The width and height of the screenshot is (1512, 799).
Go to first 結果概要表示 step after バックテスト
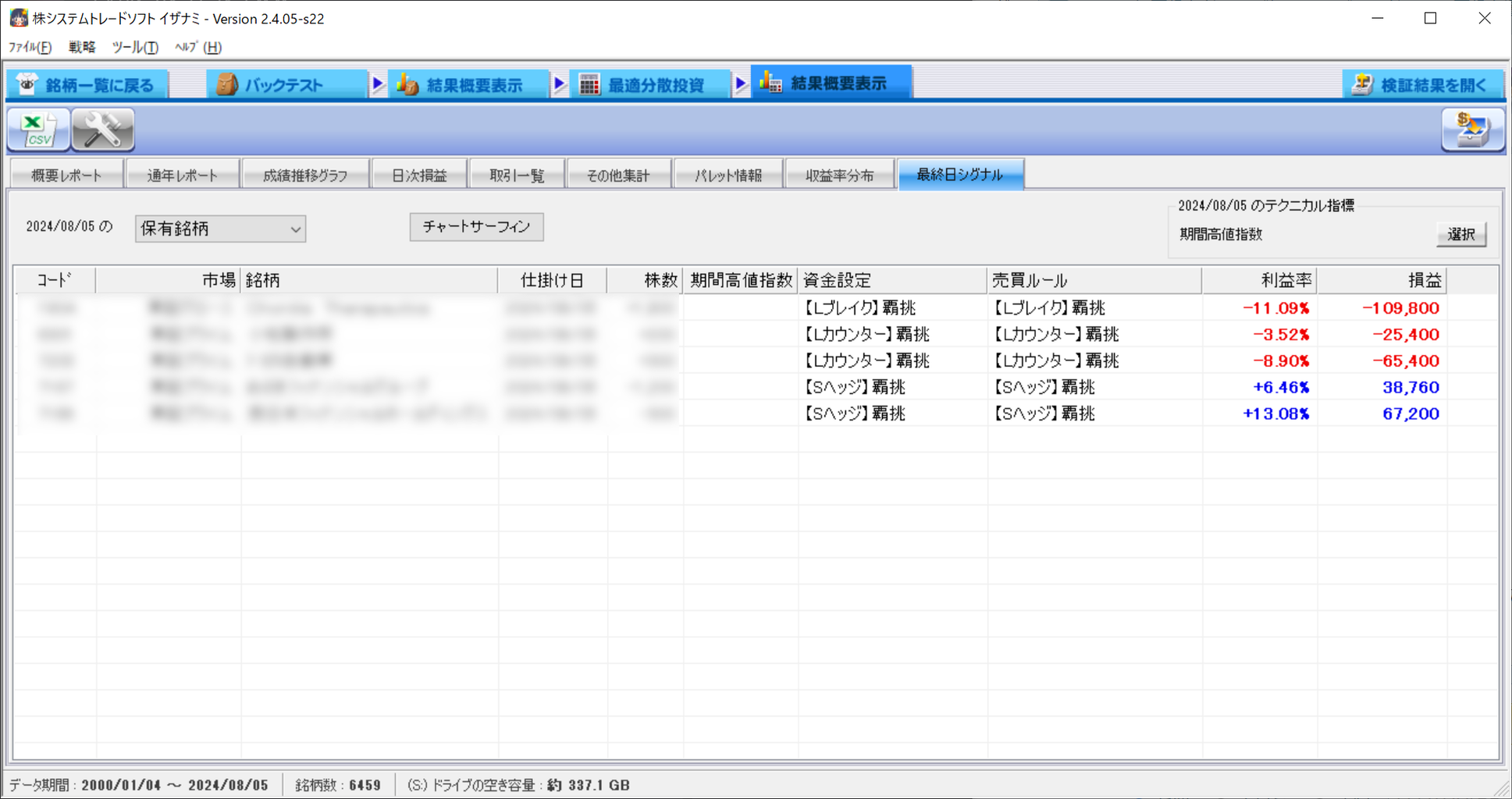(x=468, y=84)
